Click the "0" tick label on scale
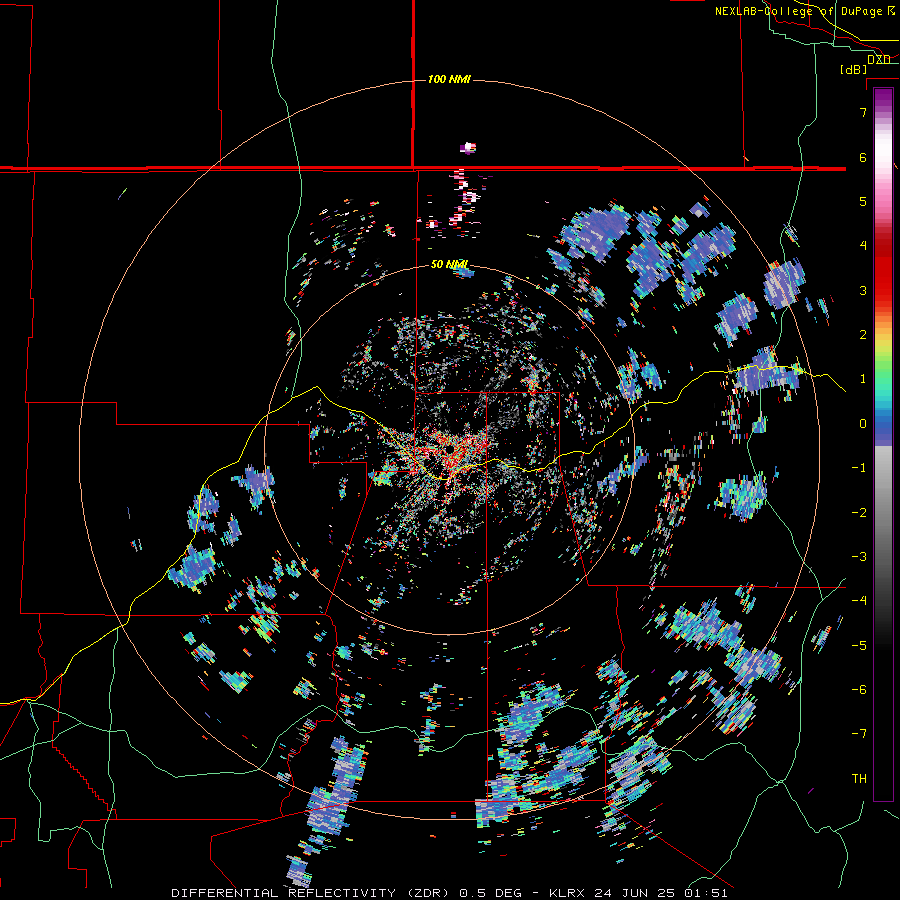This screenshot has height=900, width=900. pyautogui.click(x=863, y=424)
